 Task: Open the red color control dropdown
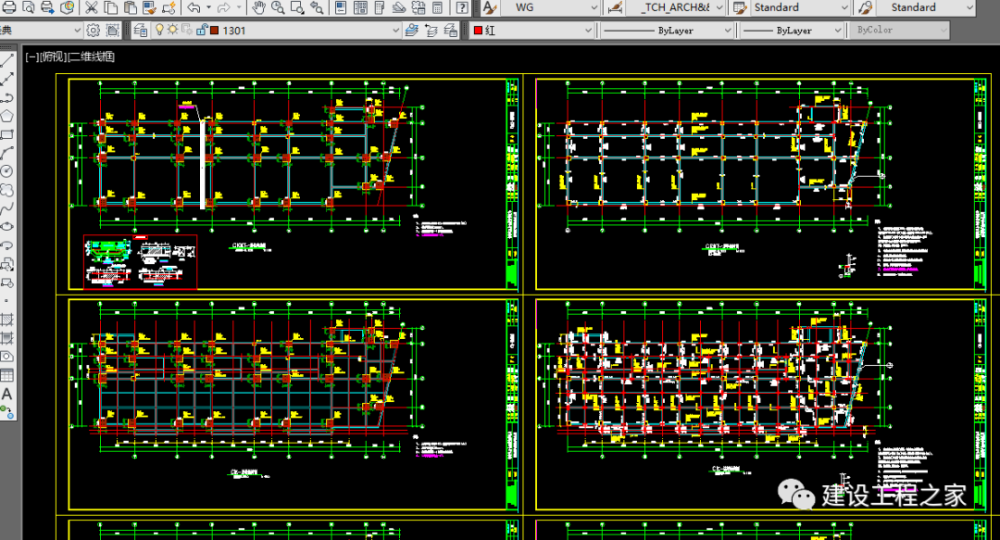point(533,30)
